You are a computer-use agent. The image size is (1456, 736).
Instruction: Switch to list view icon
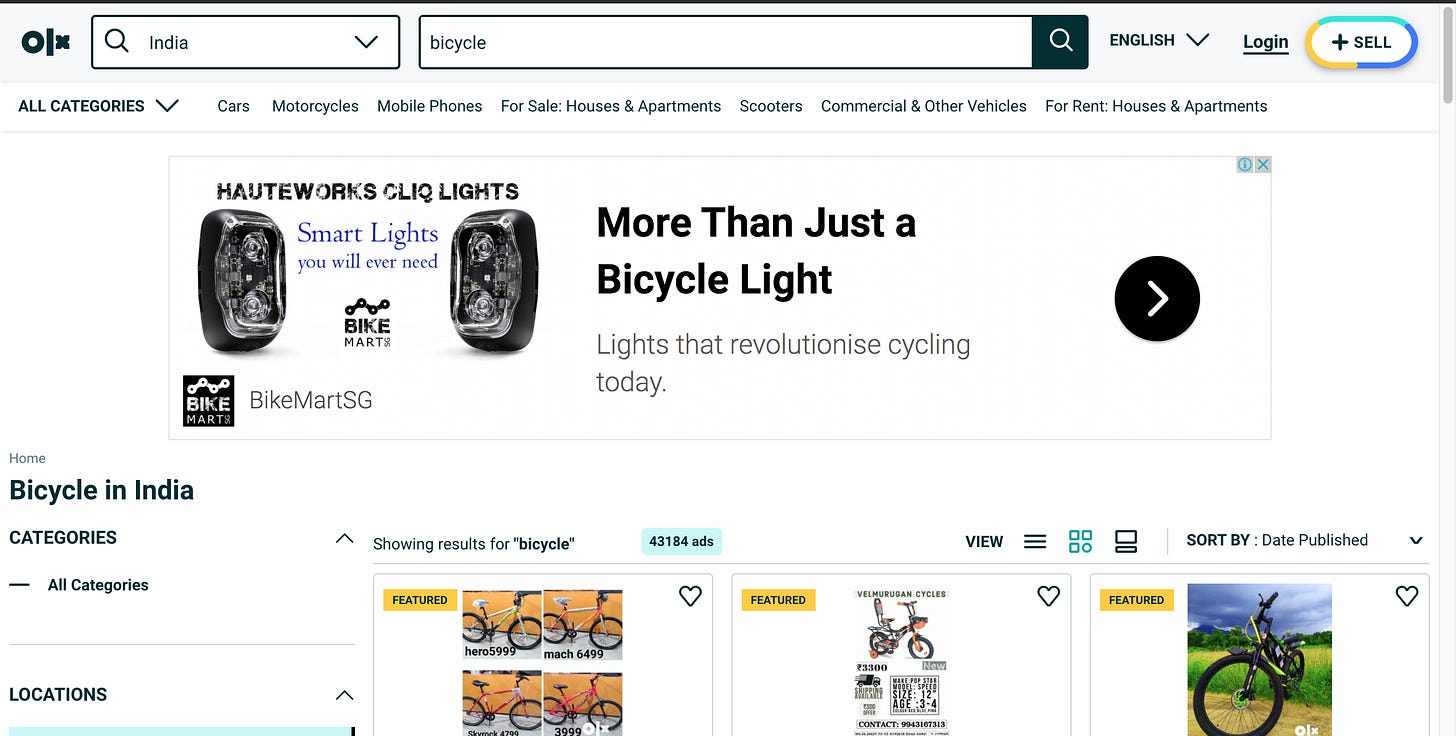(x=1035, y=541)
